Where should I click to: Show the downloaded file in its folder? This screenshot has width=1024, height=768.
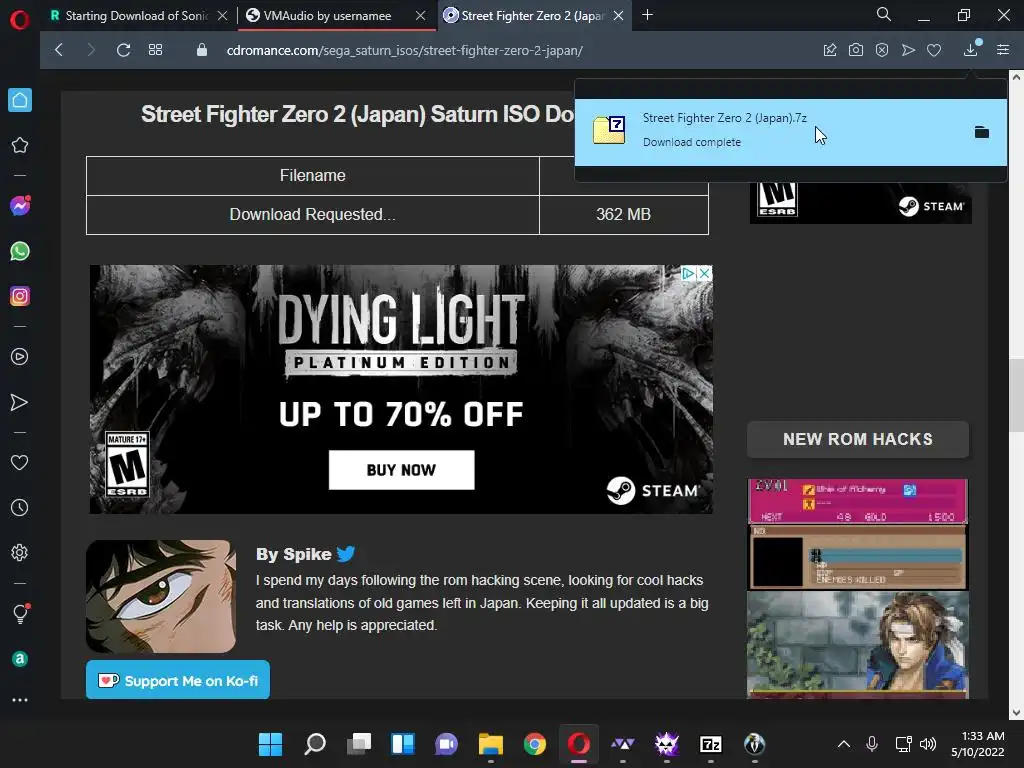coord(982,132)
